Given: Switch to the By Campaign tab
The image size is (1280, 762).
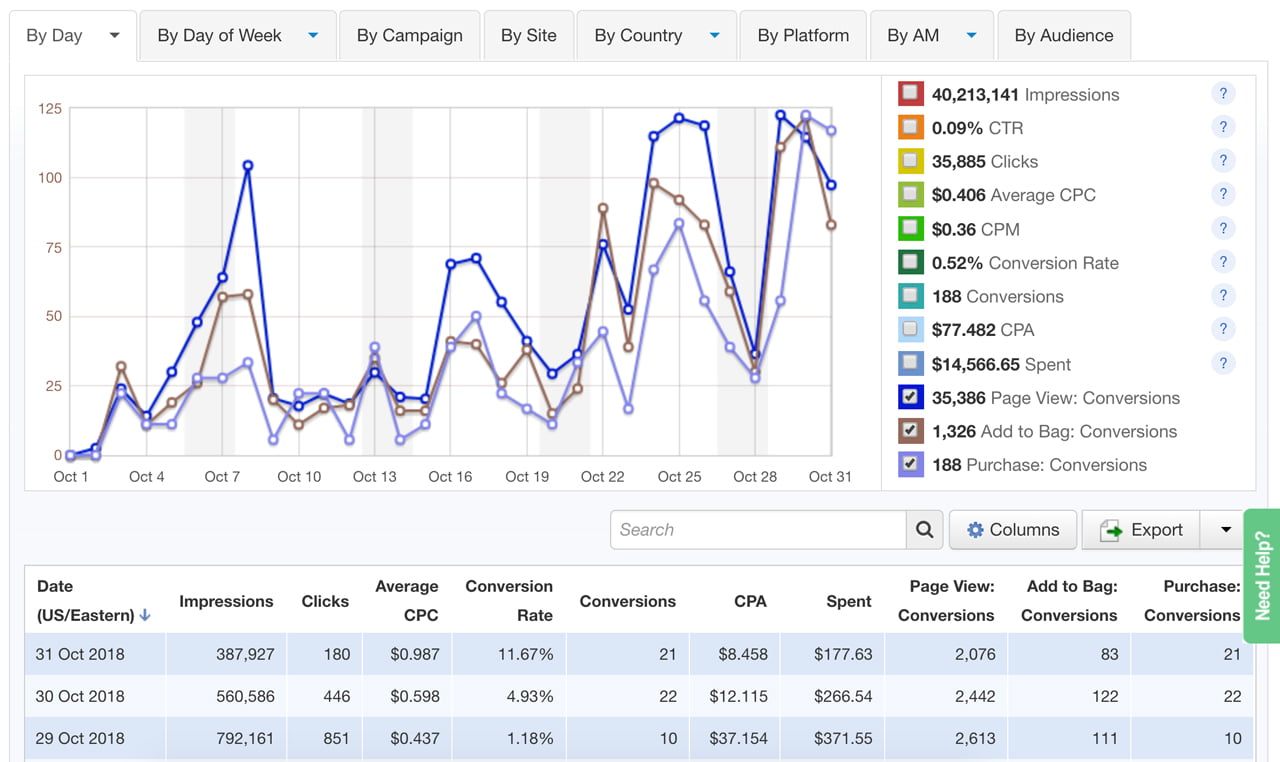Looking at the screenshot, I should tap(409, 36).
